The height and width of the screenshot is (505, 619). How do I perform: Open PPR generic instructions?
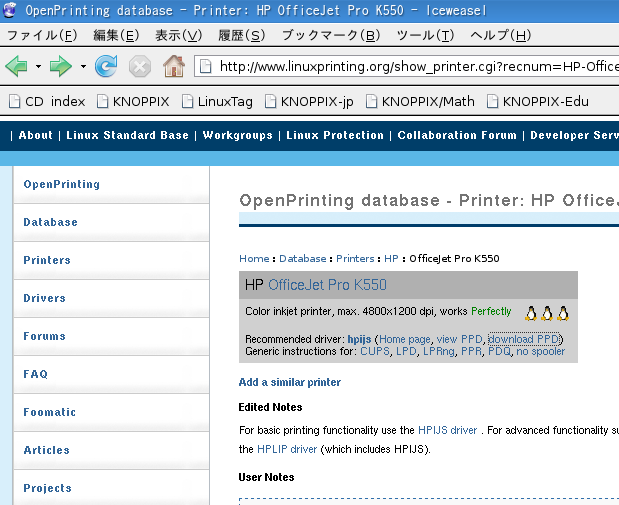(x=471, y=351)
